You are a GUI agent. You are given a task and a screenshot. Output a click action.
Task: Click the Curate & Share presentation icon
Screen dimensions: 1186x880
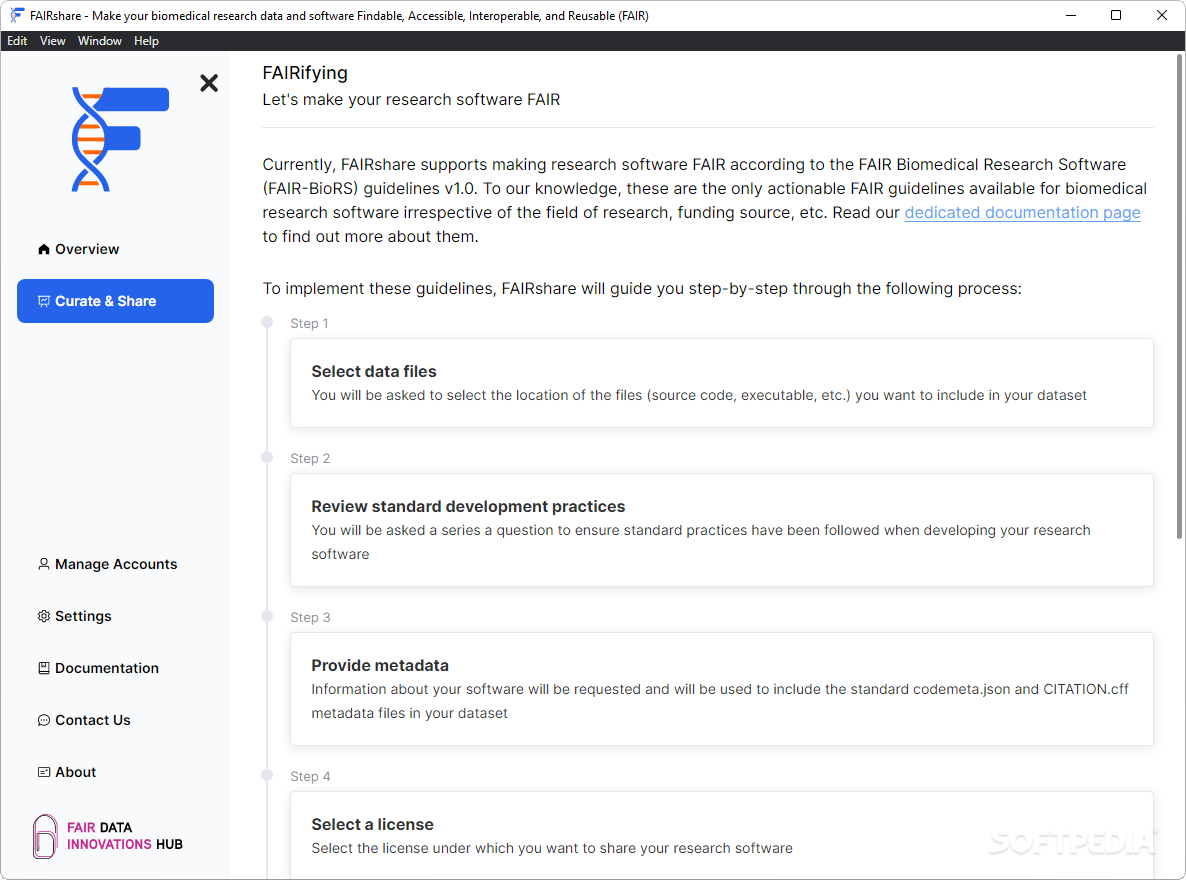point(44,301)
